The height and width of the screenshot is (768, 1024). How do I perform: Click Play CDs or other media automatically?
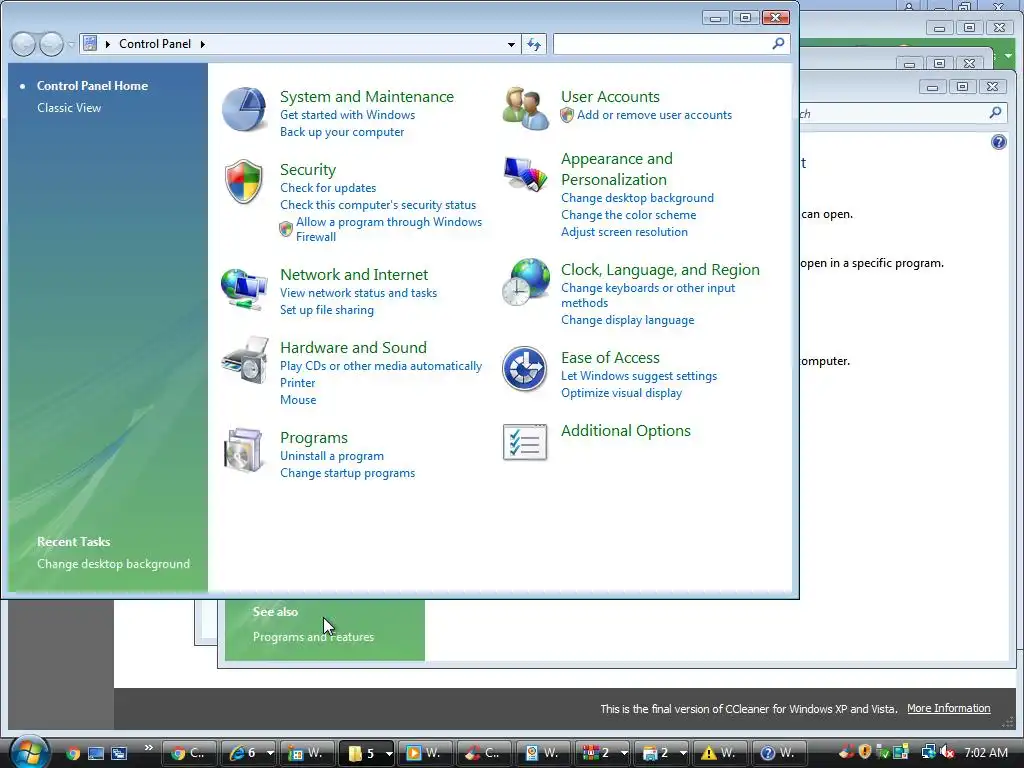tap(381, 366)
